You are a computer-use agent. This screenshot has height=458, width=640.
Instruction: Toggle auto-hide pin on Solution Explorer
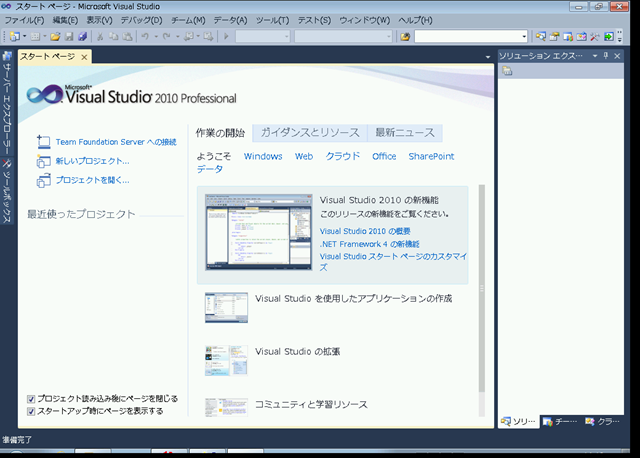tap(606, 56)
